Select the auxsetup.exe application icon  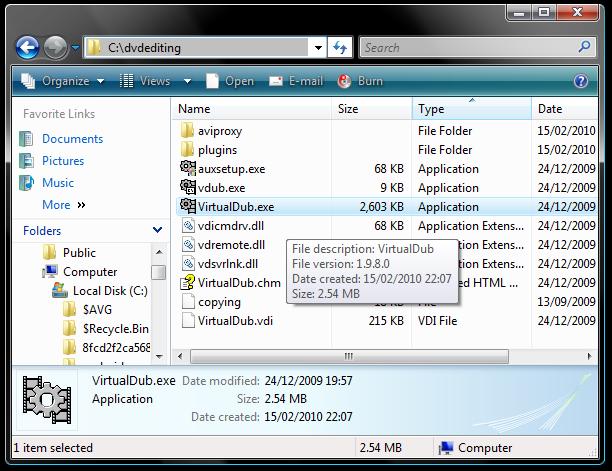pyautogui.click(x=188, y=168)
